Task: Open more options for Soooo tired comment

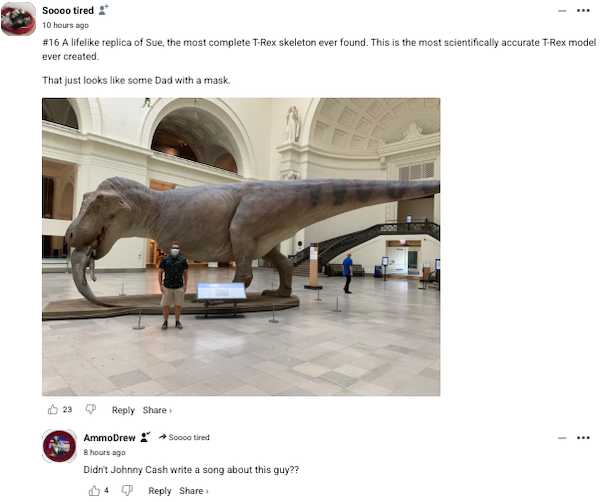Action: click(x=584, y=10)
